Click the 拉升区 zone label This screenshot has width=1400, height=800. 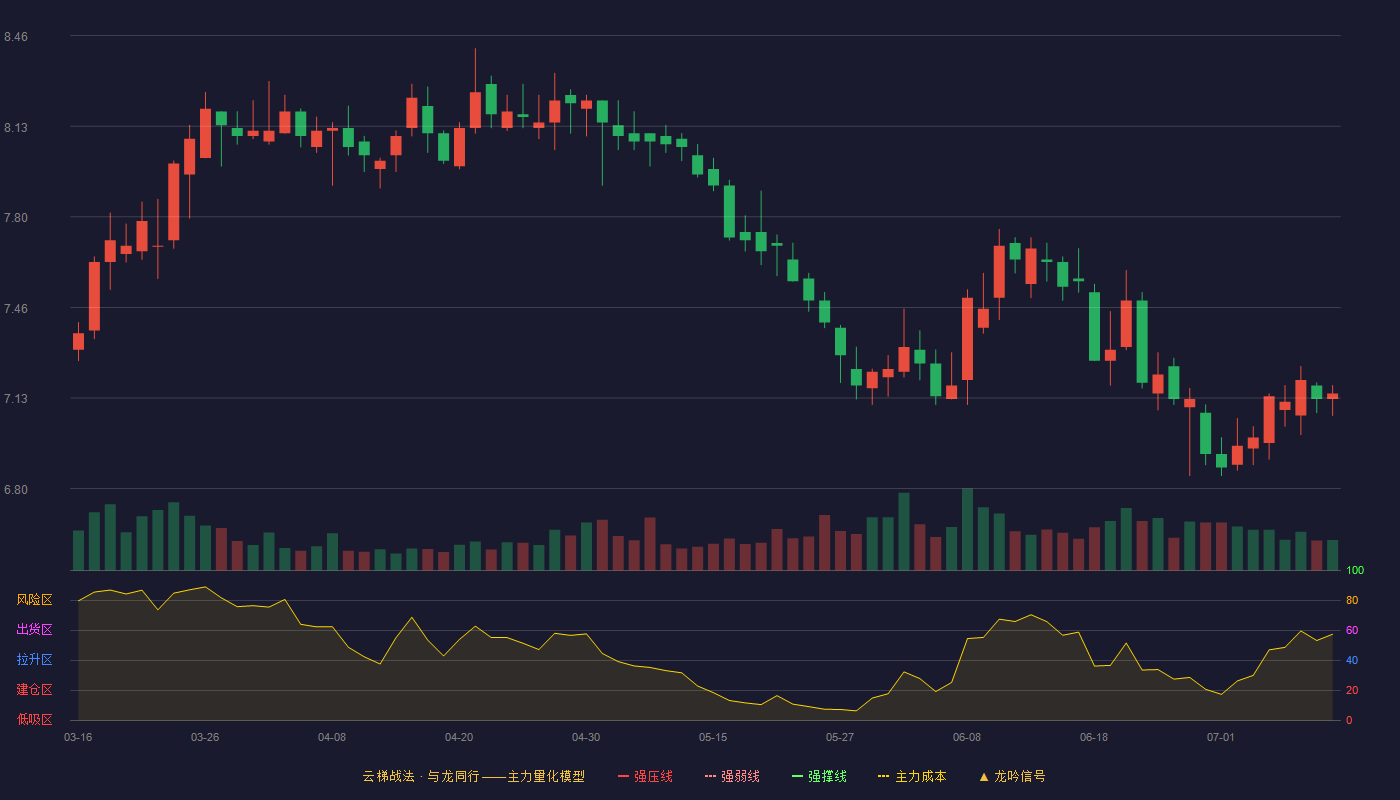pyautogui.click(x=34, y=660)
